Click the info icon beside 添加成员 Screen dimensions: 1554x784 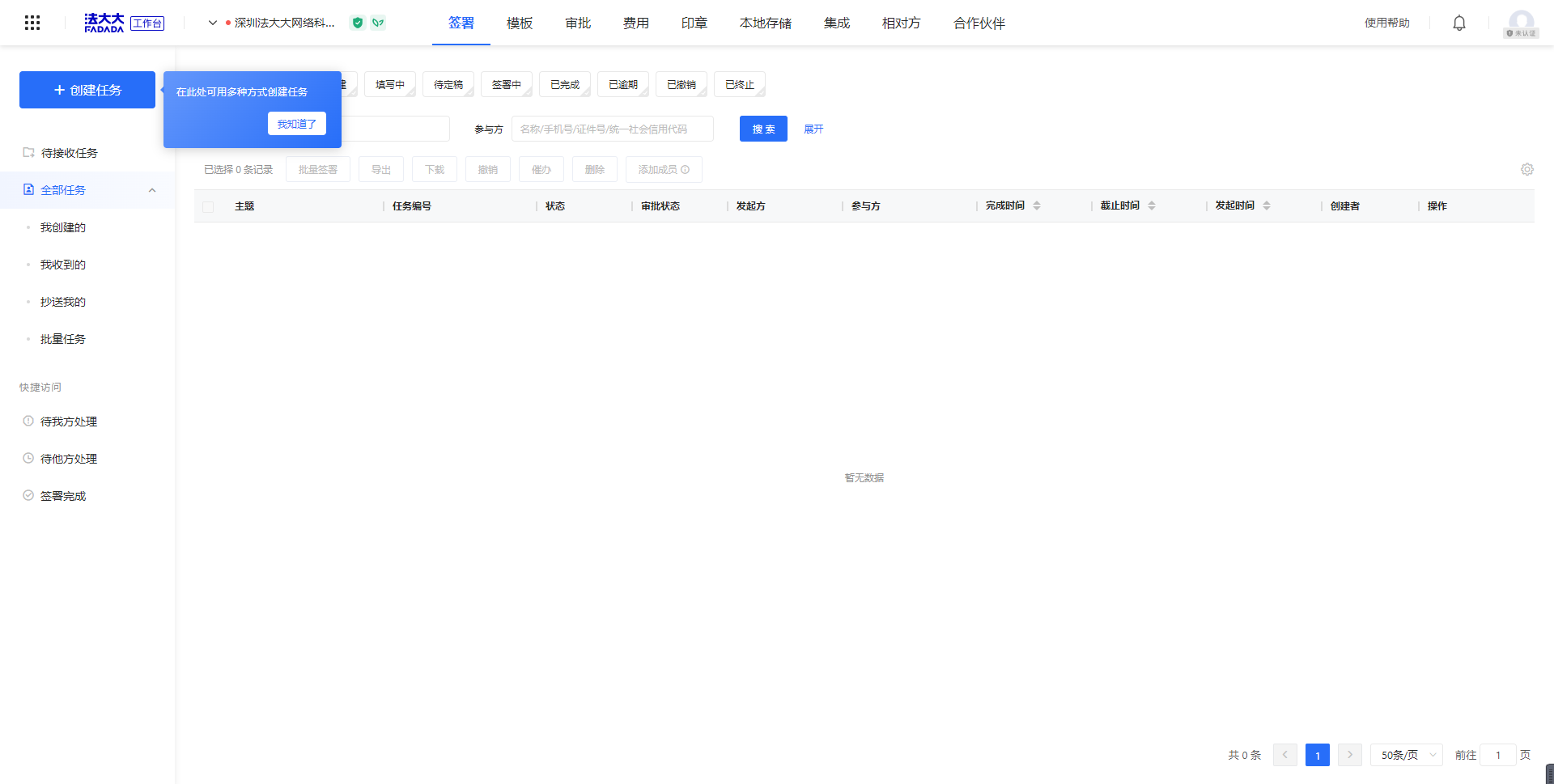[x=686, y=170]
